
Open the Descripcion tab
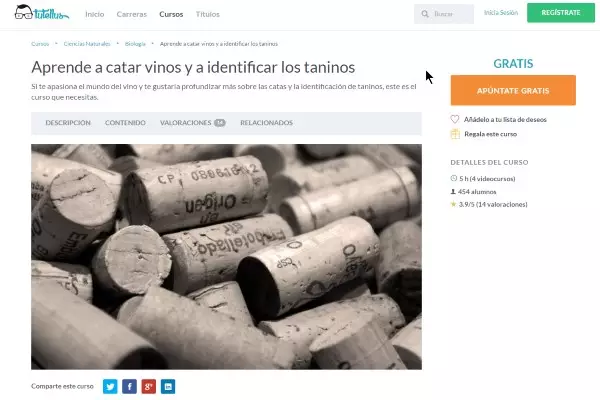pos(68,122)
